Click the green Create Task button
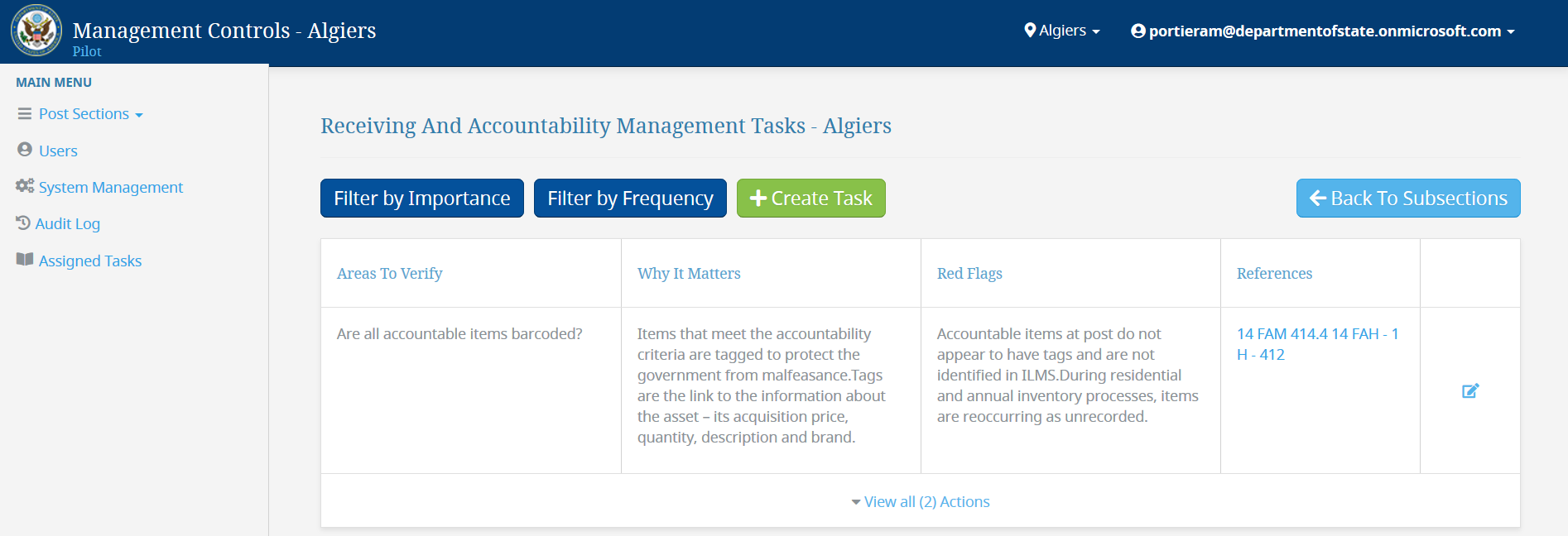The height and width of the screenshot is (536, 1568). coord(811,199)
